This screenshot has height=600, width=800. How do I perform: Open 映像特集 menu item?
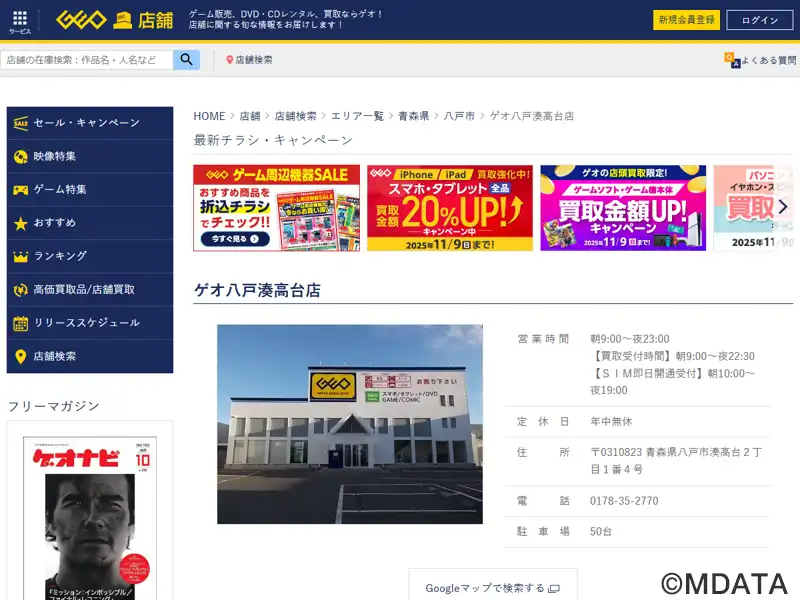point(90,157)
